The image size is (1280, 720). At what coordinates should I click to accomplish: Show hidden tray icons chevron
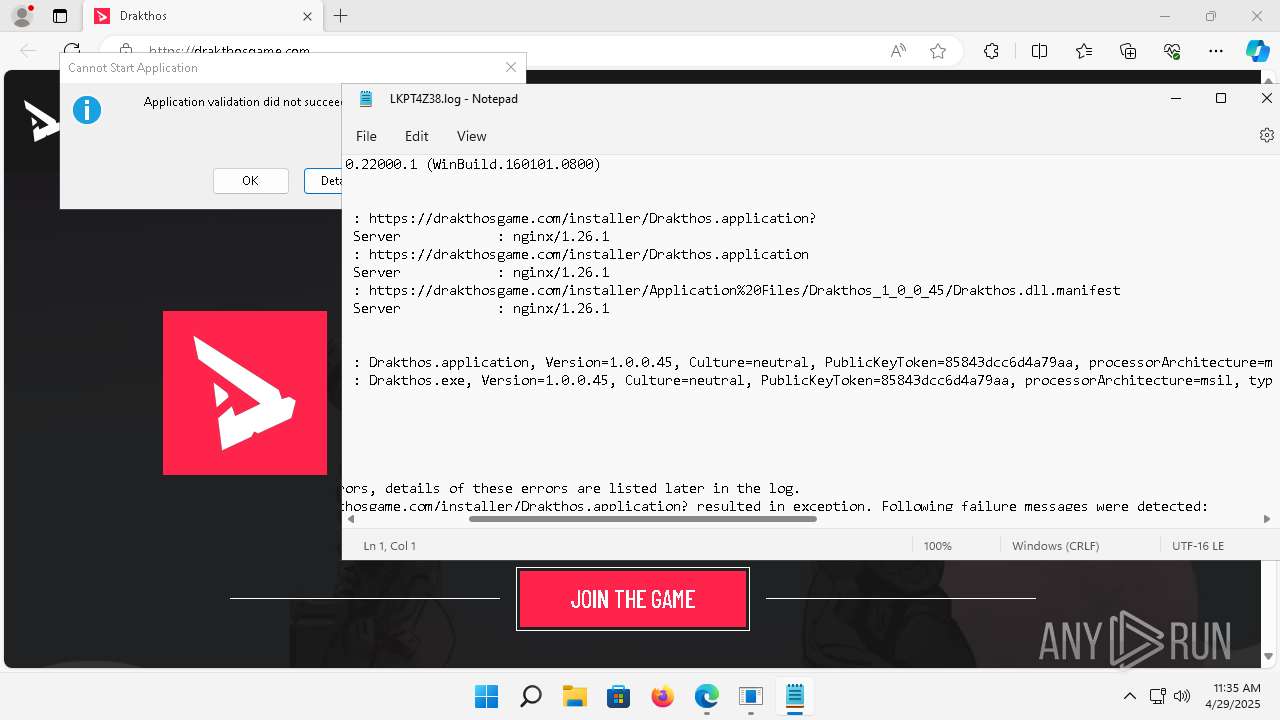pyautogui.click(x=1129, y=696)
